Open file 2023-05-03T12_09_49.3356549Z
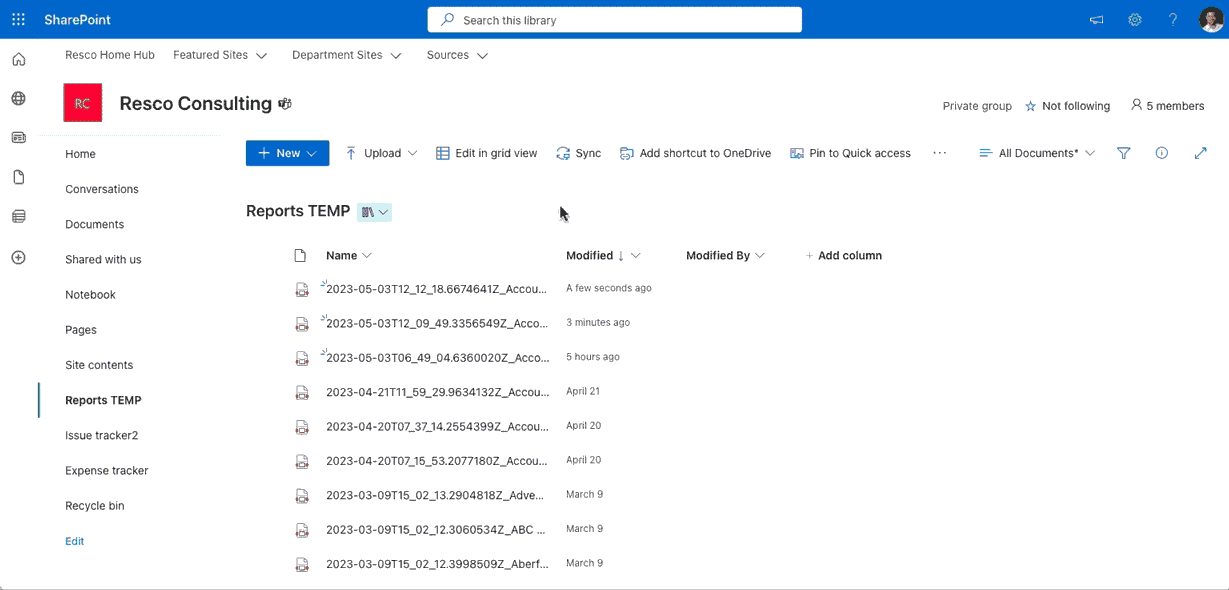1229x590 pixels. 437,324
